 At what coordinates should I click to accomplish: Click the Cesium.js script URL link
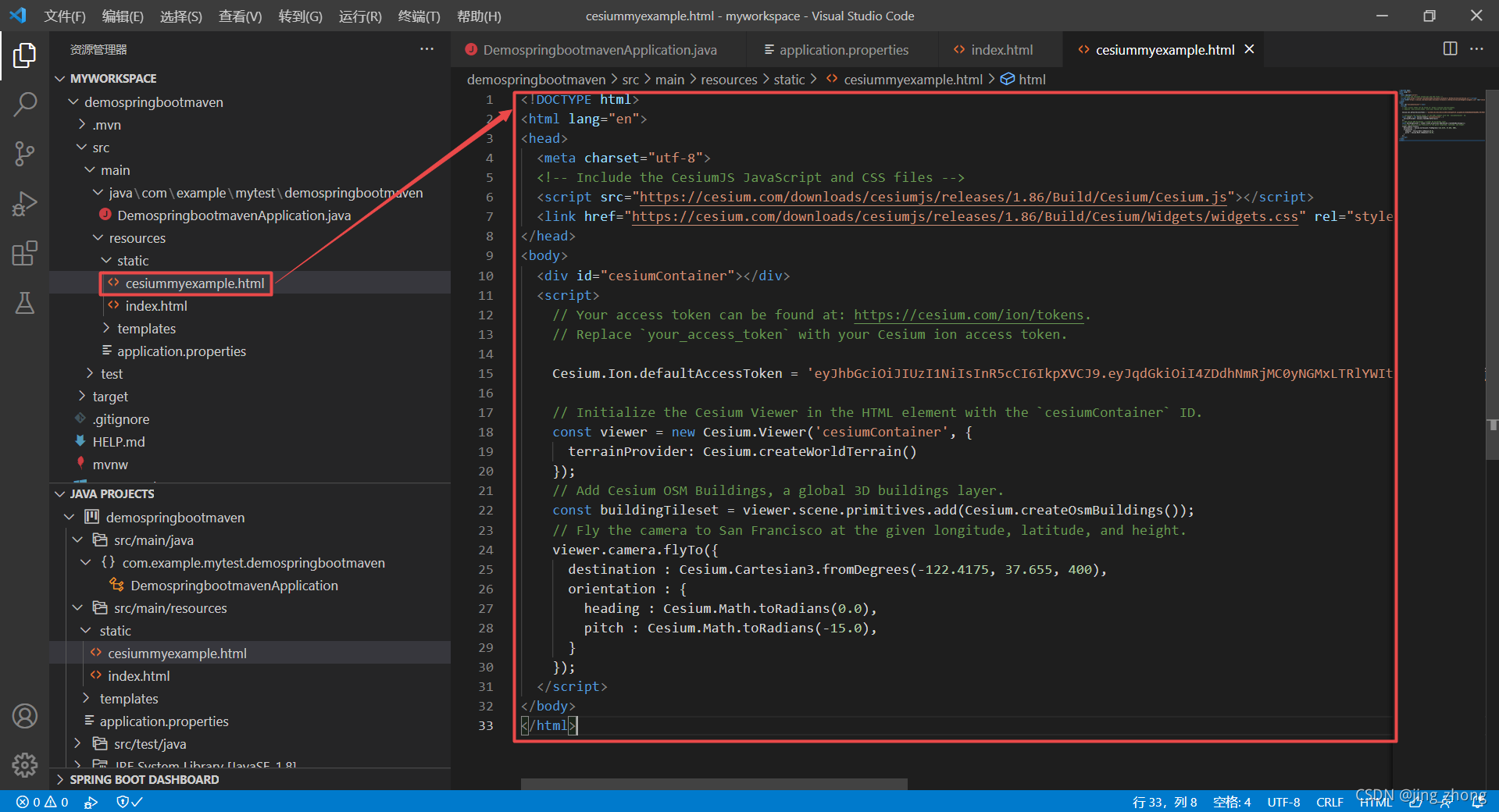click(933, 197)
